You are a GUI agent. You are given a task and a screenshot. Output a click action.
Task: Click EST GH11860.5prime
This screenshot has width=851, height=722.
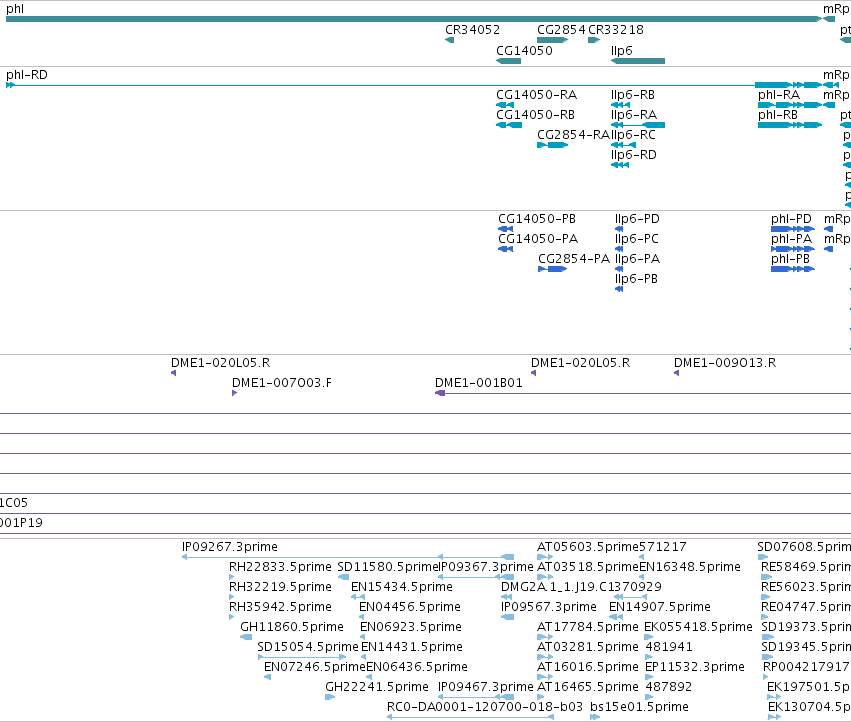click(x=292, y=627)
